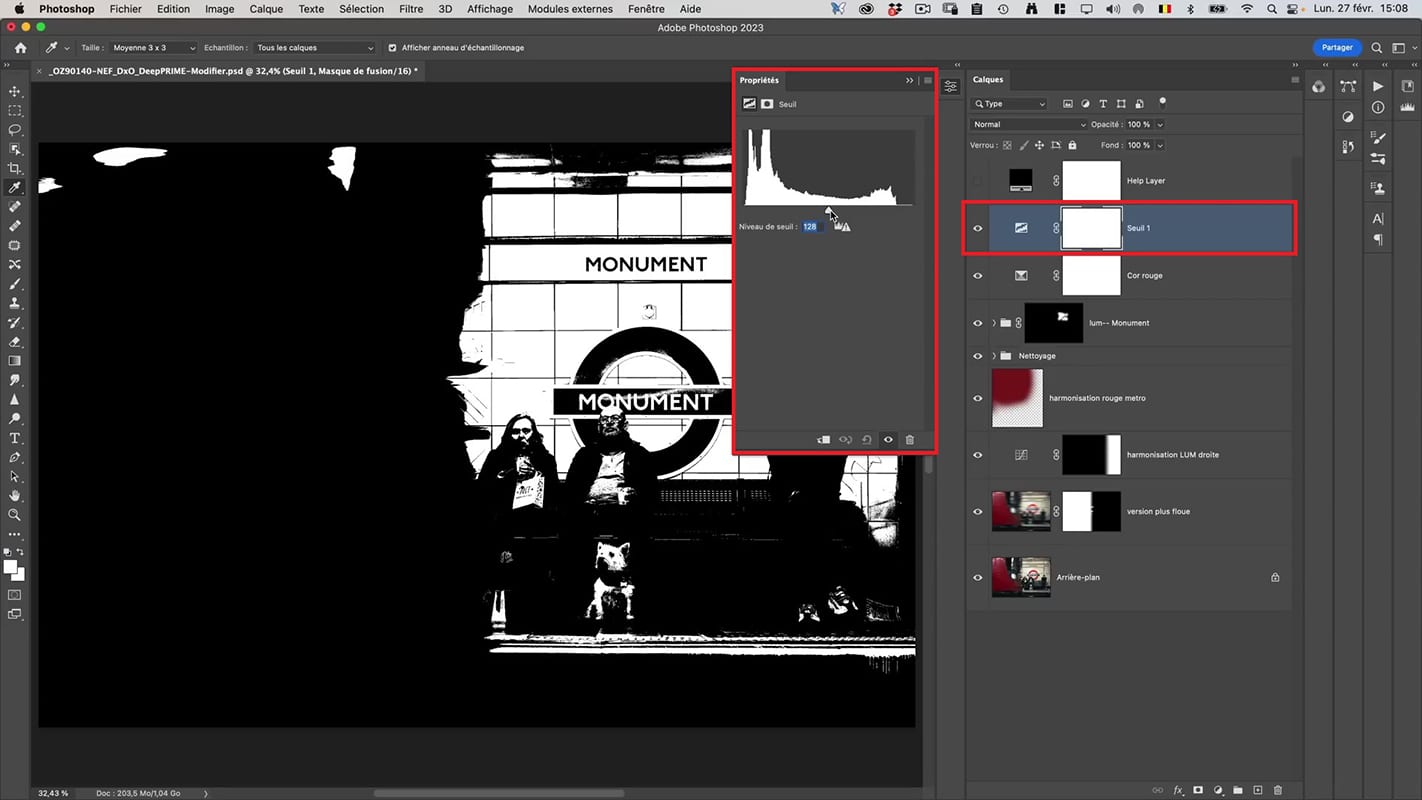Select the Clone Stamp tool
Viewport: 1422px width, 800px height.
(x=15, y=303)
